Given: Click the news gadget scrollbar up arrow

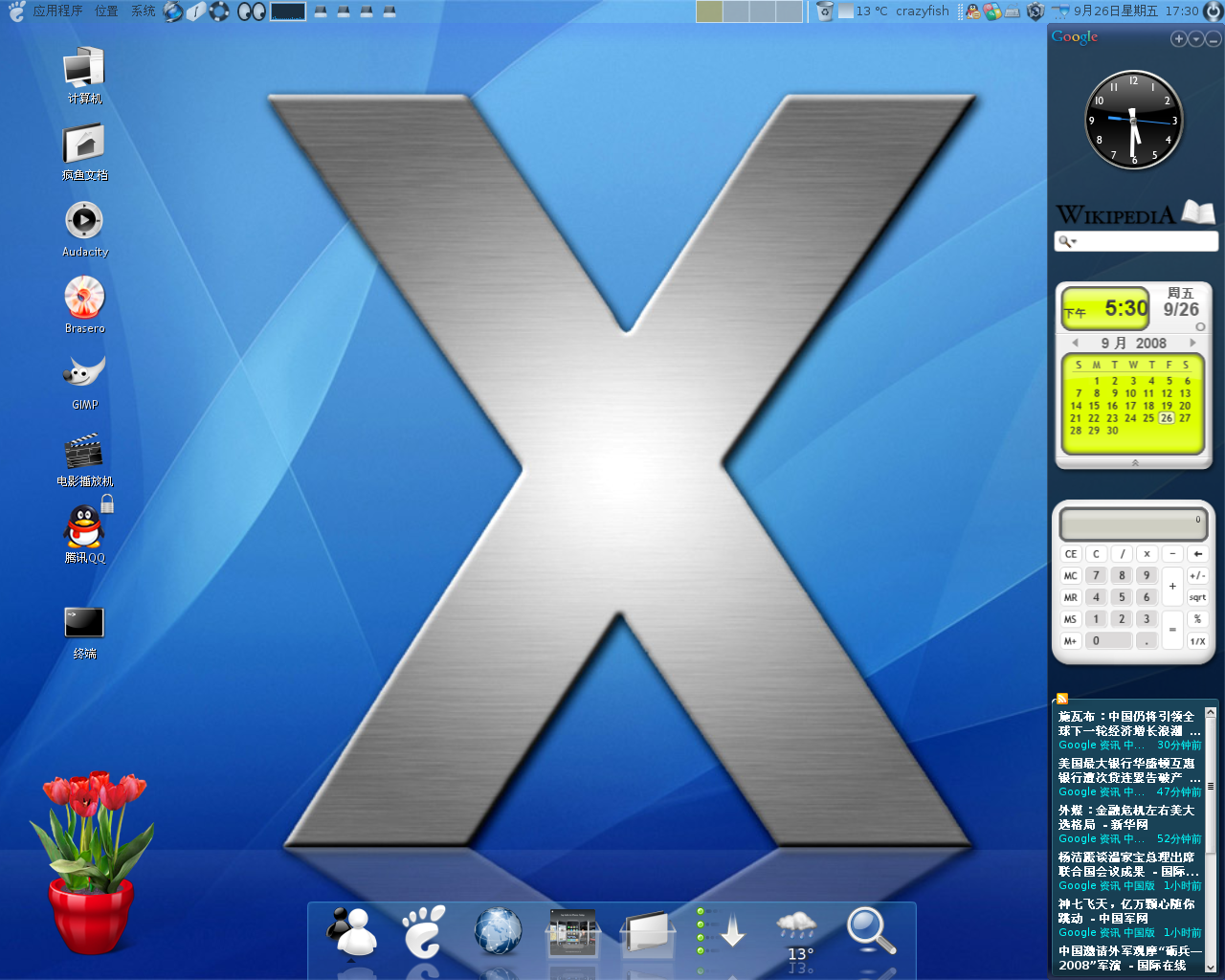Looking at the screenshot, I should tap(1211, 713).
